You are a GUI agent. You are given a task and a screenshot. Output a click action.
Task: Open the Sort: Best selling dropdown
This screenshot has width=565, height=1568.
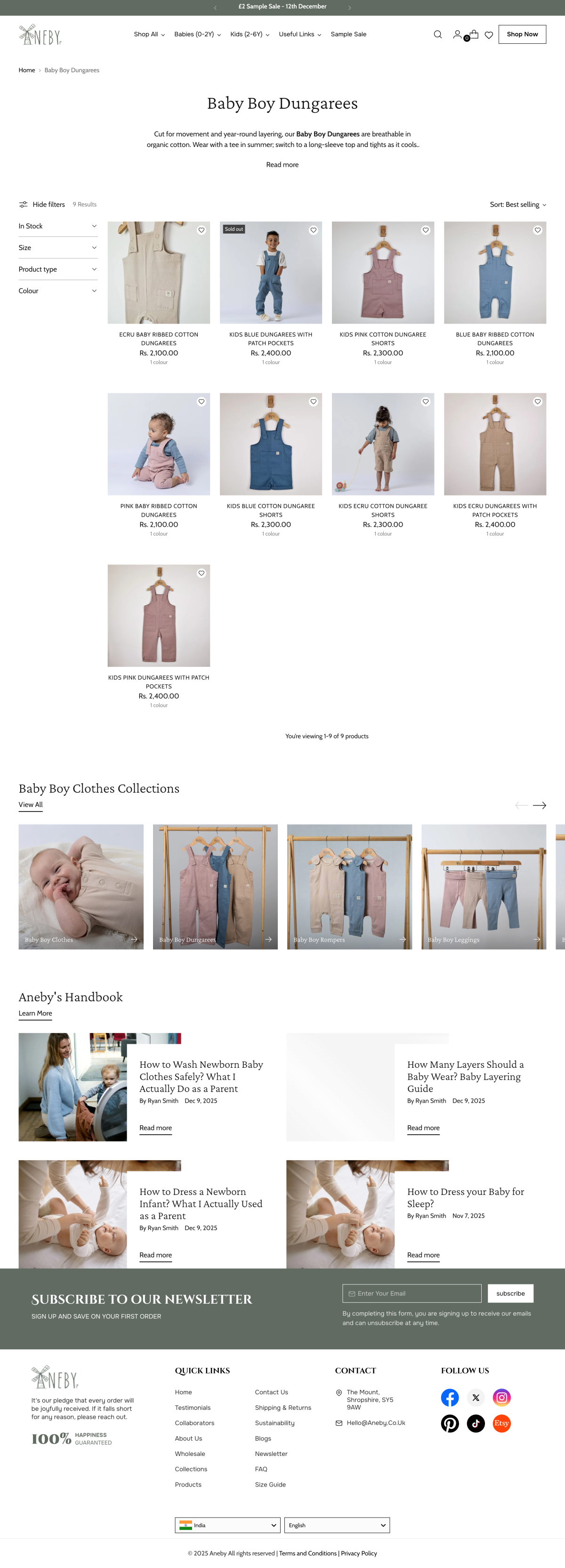517,204
